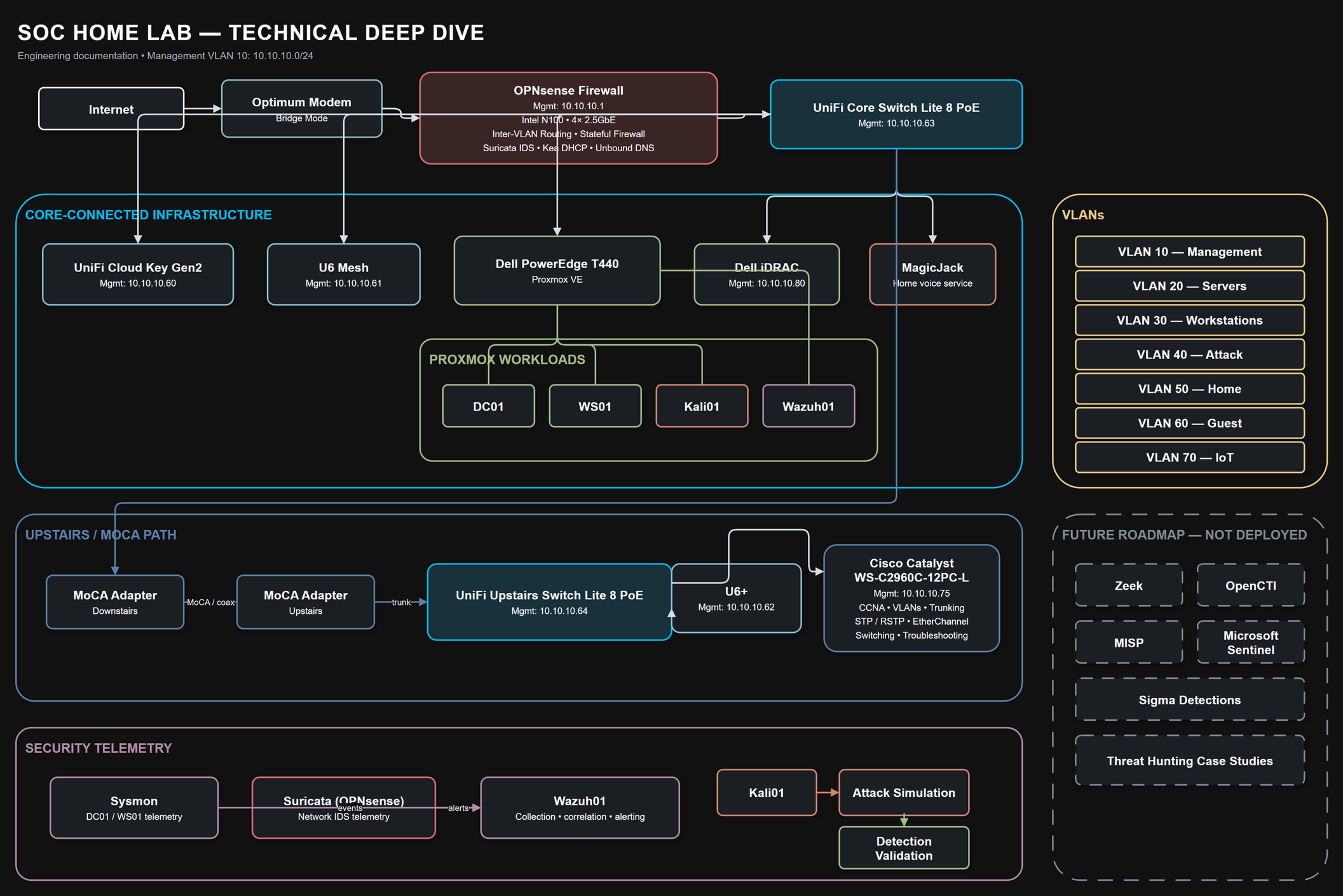Click the VLANs panel heading

[1083, 215]
